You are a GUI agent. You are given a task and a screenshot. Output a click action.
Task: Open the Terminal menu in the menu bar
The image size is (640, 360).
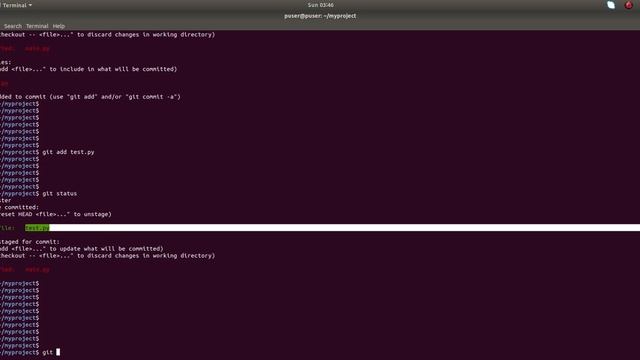(37, 26)
